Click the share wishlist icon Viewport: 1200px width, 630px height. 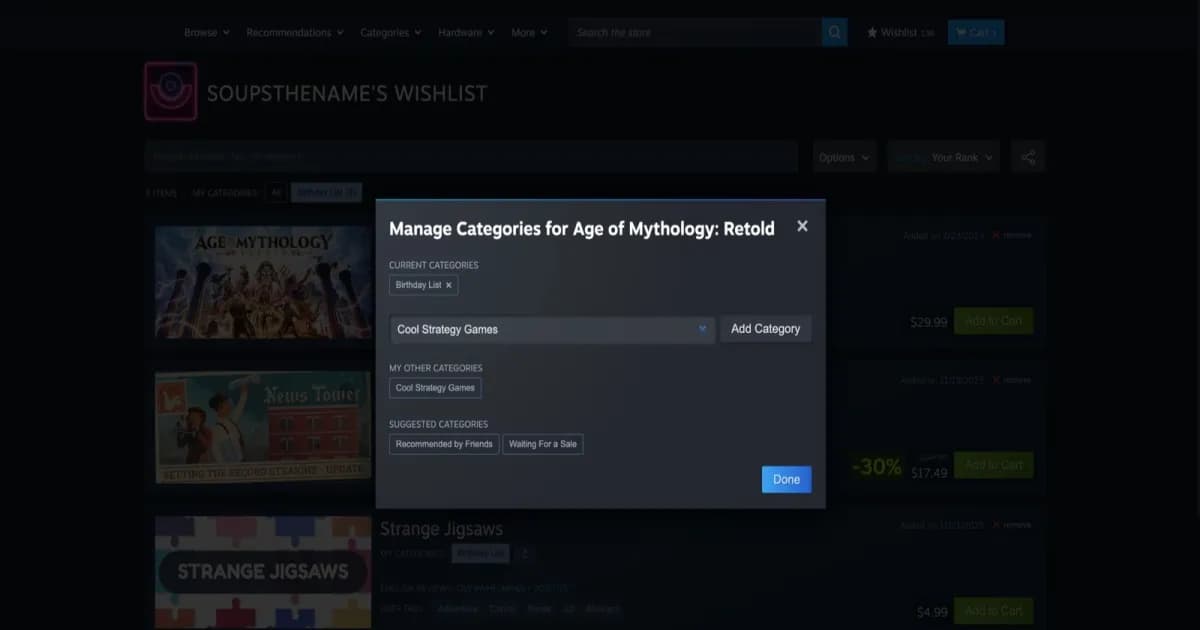click(x=1028, y=157)
